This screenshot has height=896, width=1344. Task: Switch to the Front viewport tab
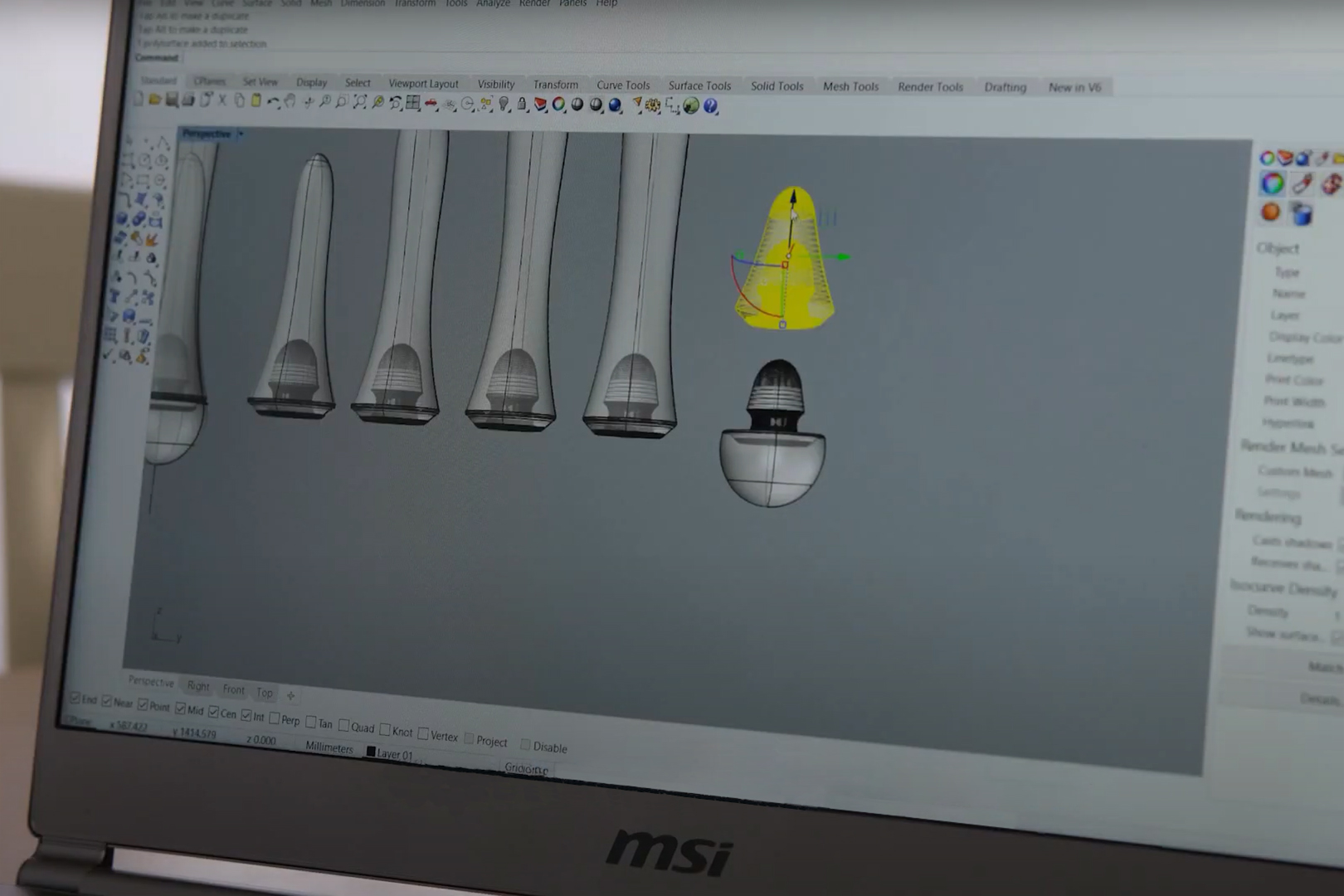[234, 689]
